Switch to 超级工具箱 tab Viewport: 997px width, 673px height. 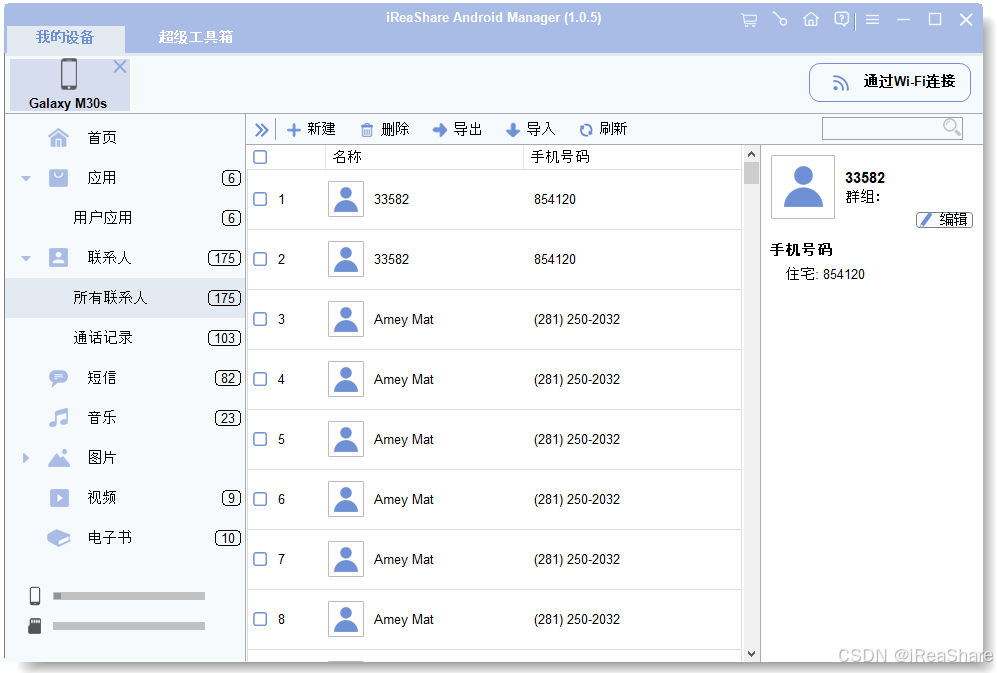[196, 38]
